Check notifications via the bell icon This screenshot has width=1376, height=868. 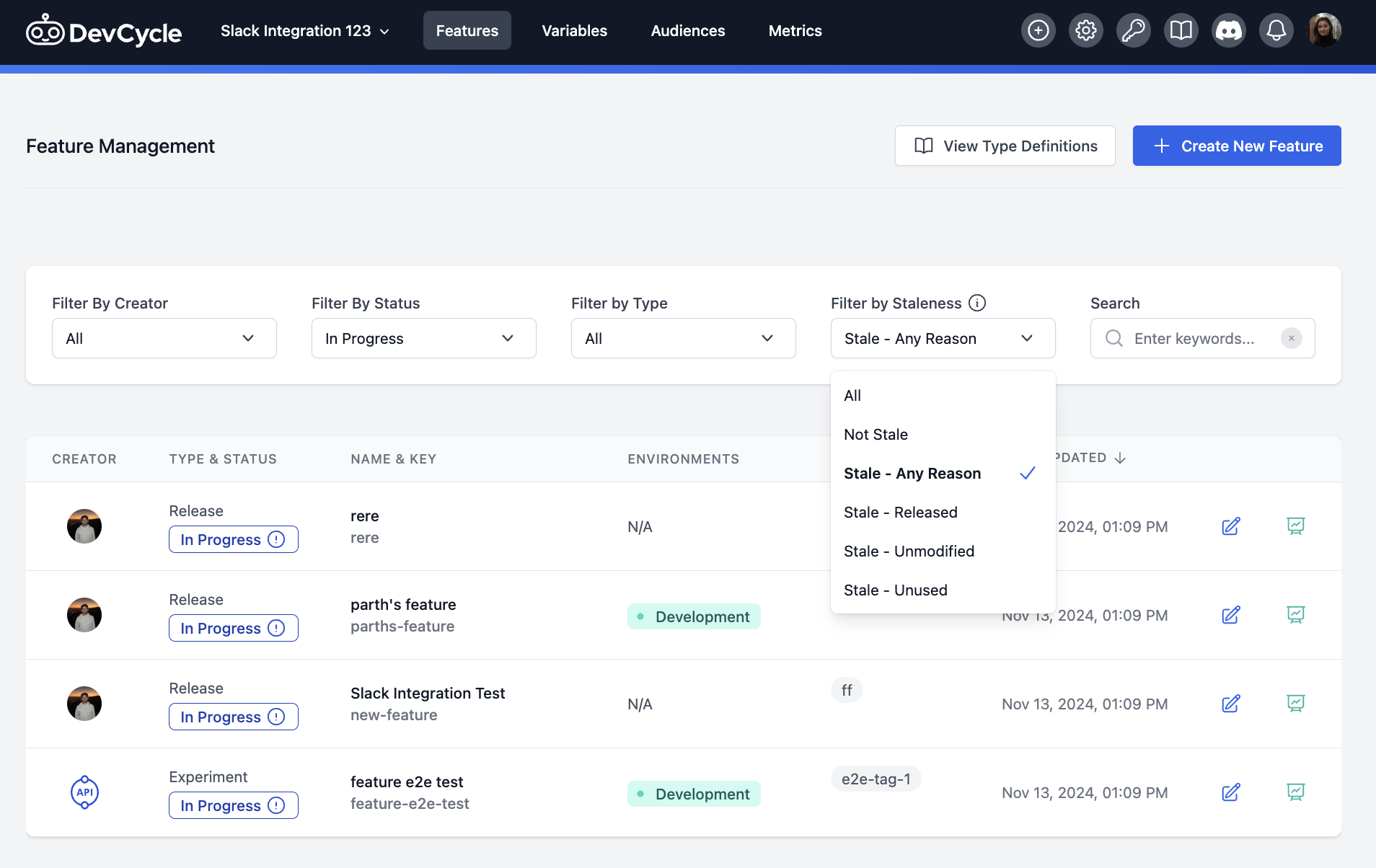(x=1276, y=30)
